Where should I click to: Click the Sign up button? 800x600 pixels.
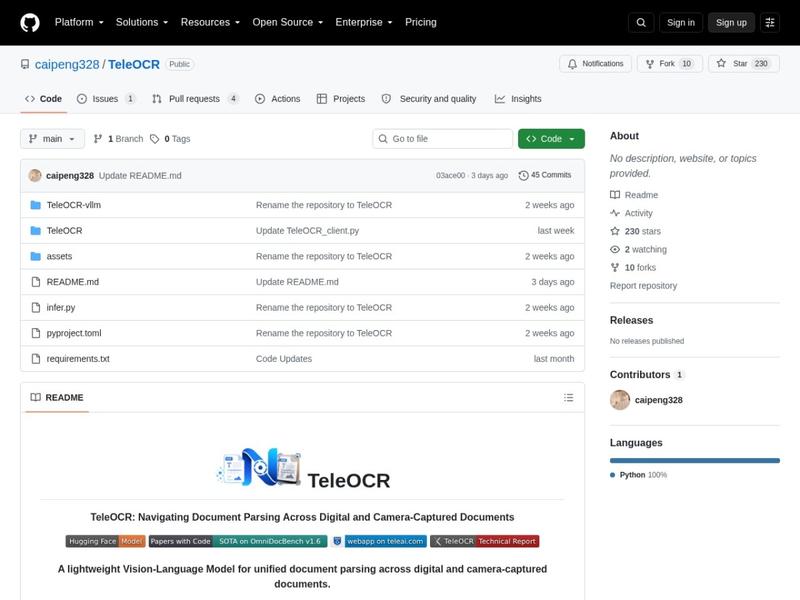click(731, 22)
